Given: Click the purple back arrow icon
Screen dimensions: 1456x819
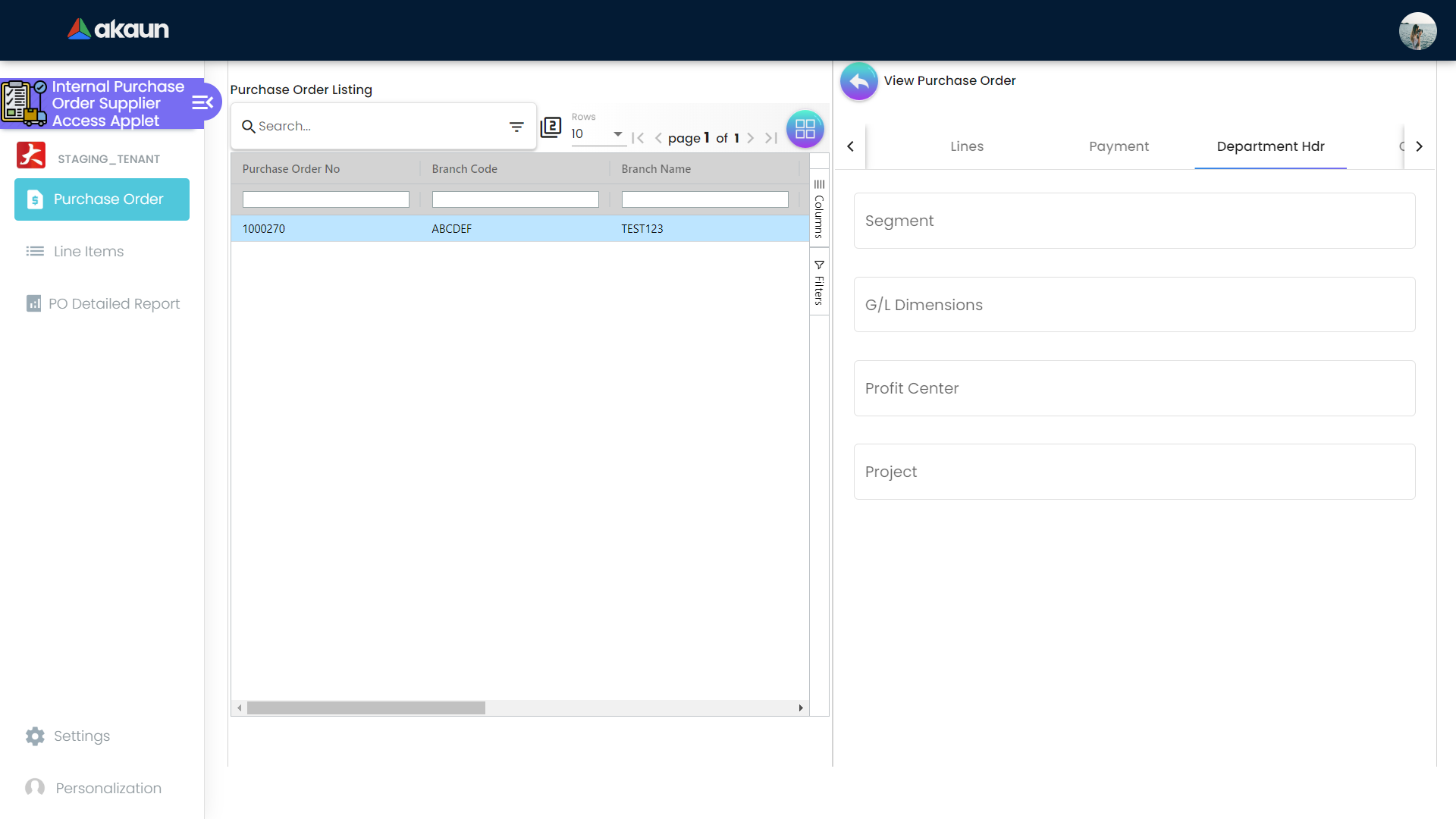Looking at the screenshot, I should click(858, 81).
